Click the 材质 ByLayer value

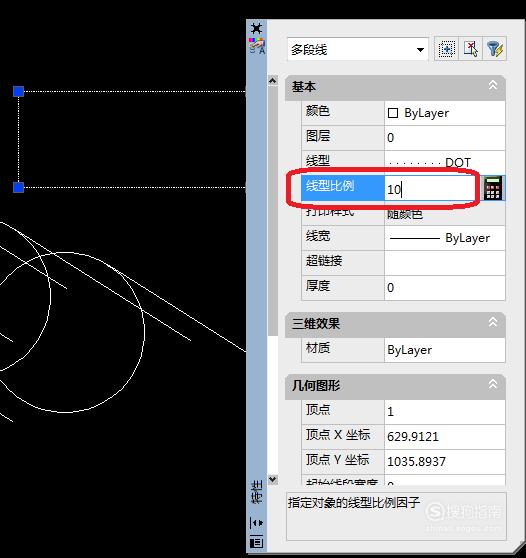(445, 350)
